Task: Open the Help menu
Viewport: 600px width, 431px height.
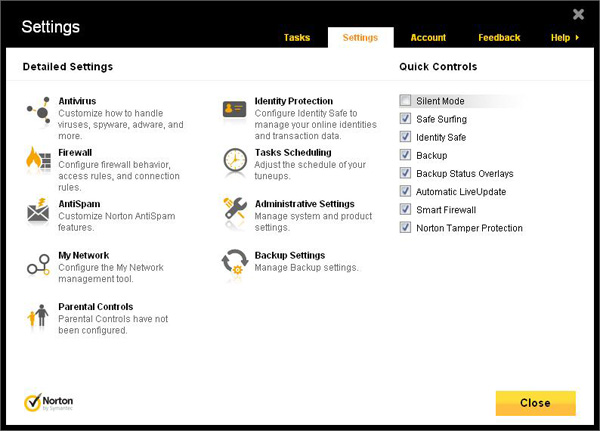Action: click(560, 38)
